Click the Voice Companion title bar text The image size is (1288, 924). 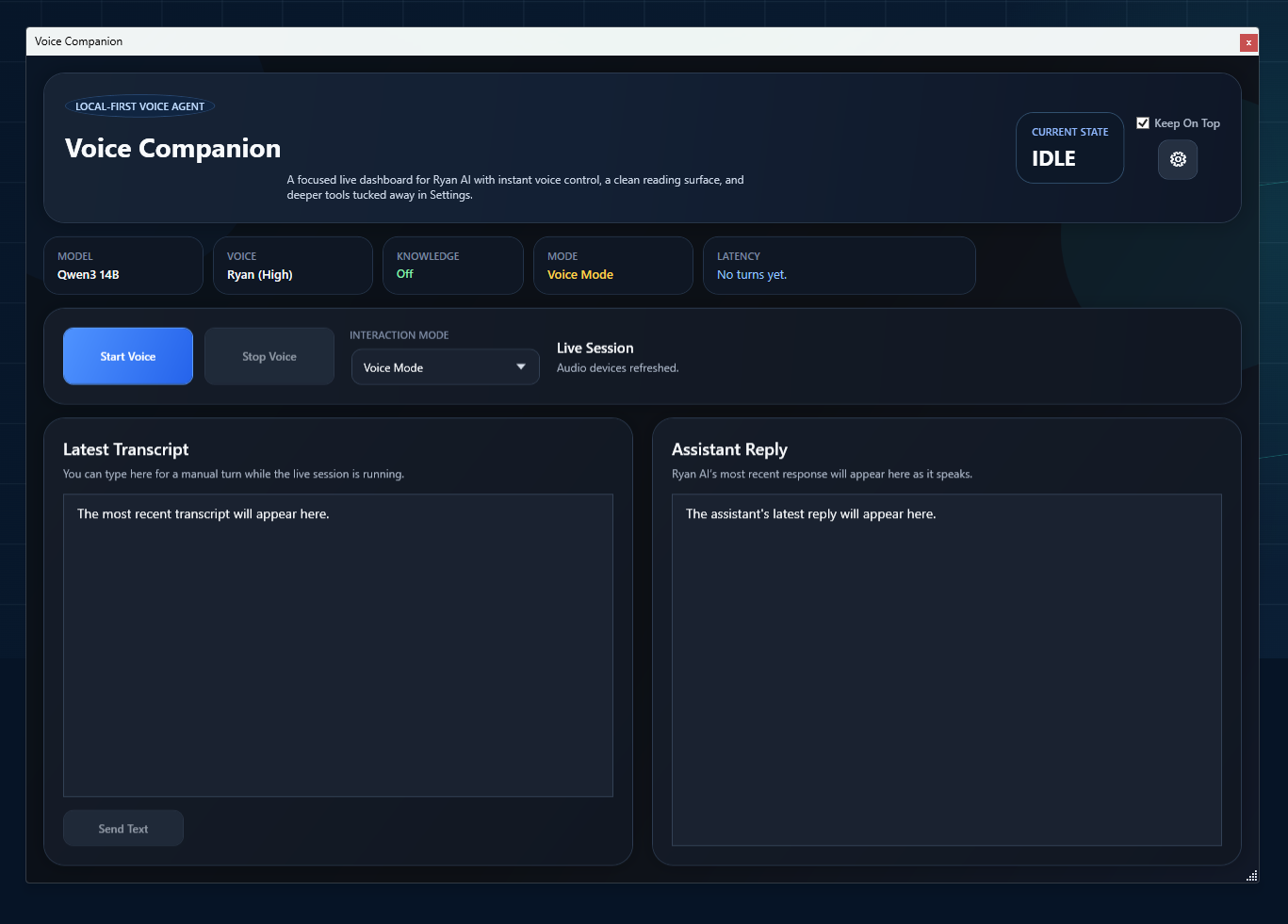[79, 41]
